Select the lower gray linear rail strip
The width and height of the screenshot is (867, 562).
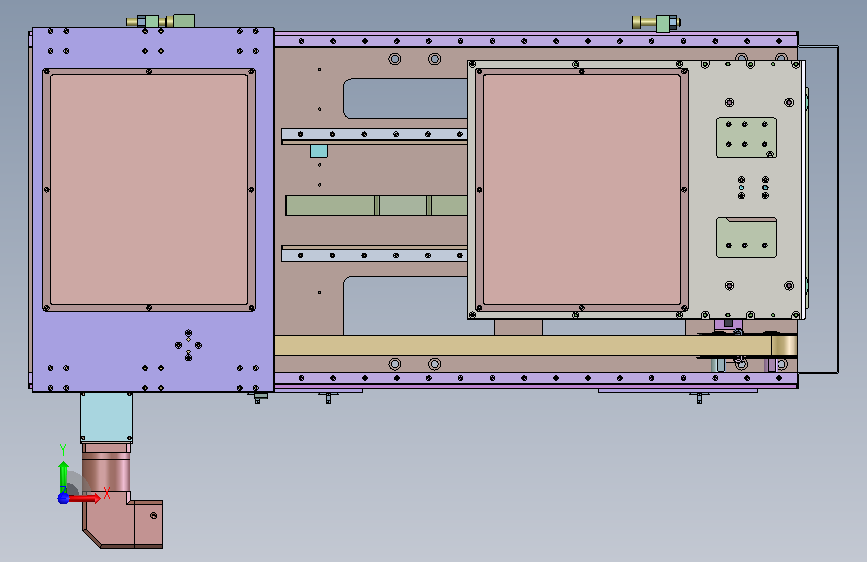(374, 255)
